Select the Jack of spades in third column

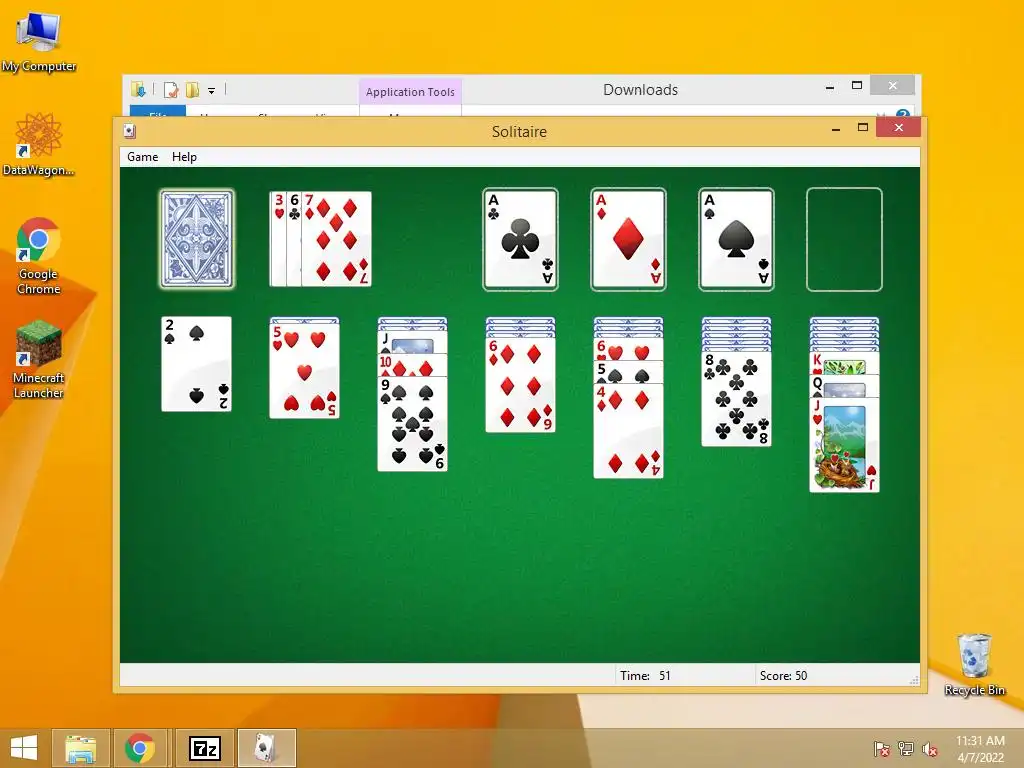coord(412,343)
